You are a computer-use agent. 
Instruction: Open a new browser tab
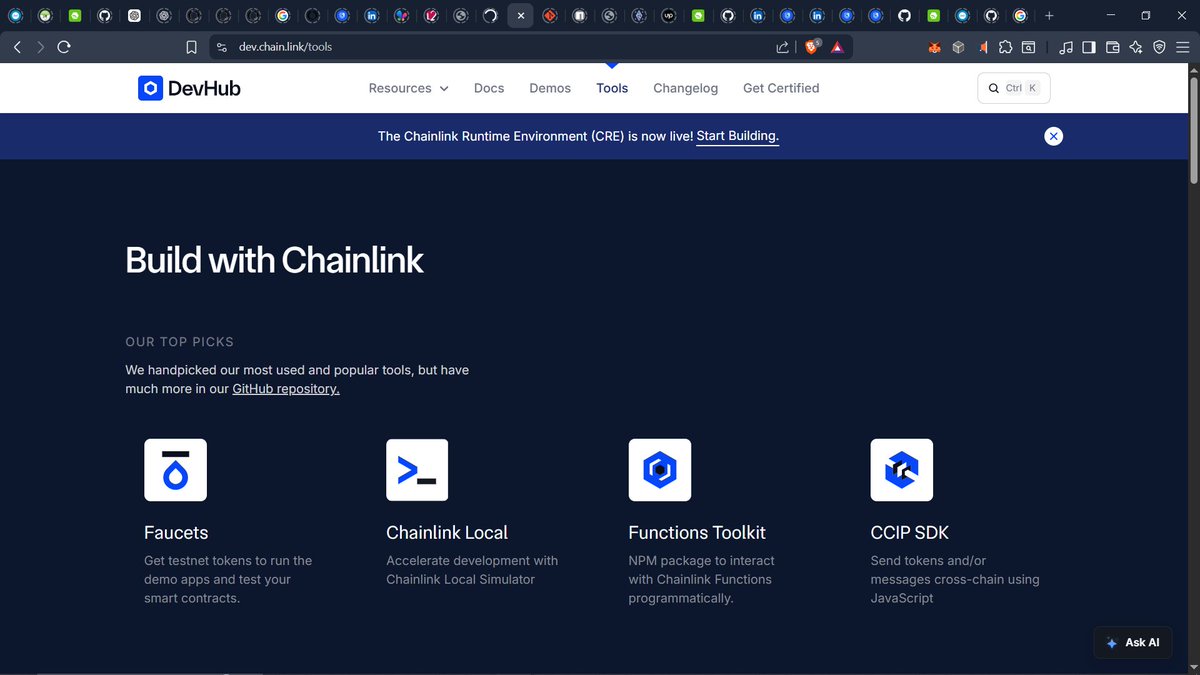pos(1049,16)
